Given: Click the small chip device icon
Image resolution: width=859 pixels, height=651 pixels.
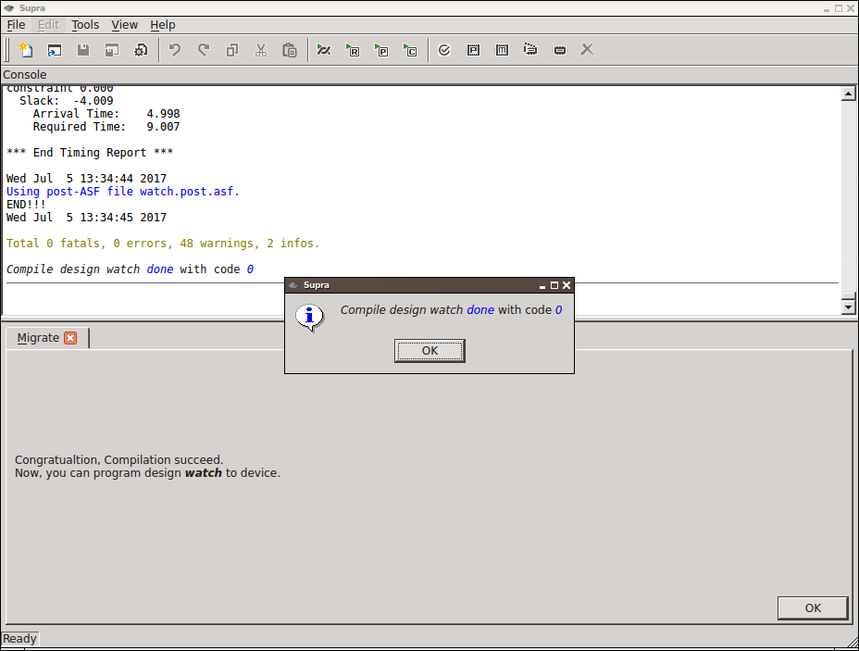Looking at the screenshot, I should [x=559, y=50].
